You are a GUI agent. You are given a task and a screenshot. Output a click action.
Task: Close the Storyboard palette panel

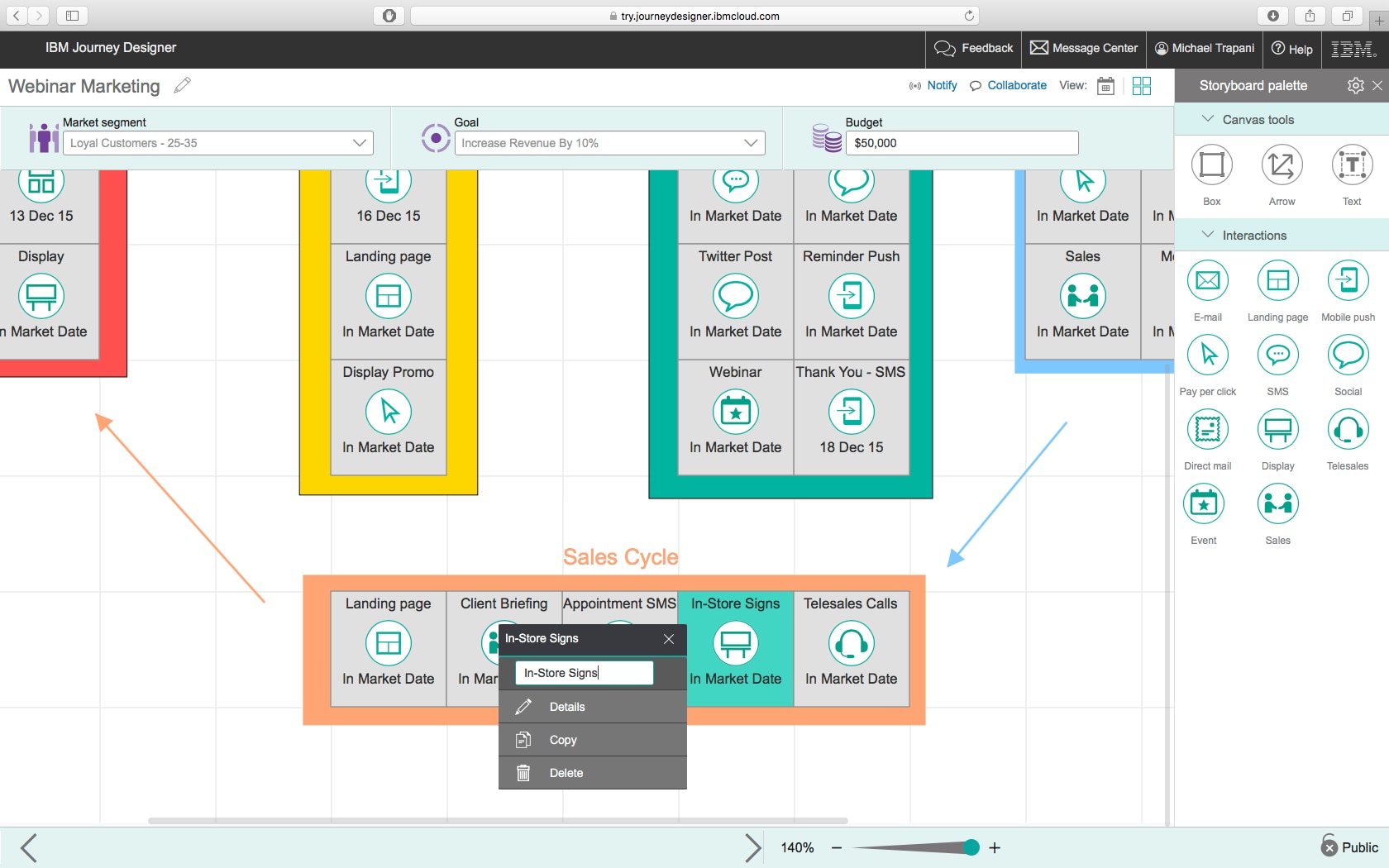[1377, 85]
